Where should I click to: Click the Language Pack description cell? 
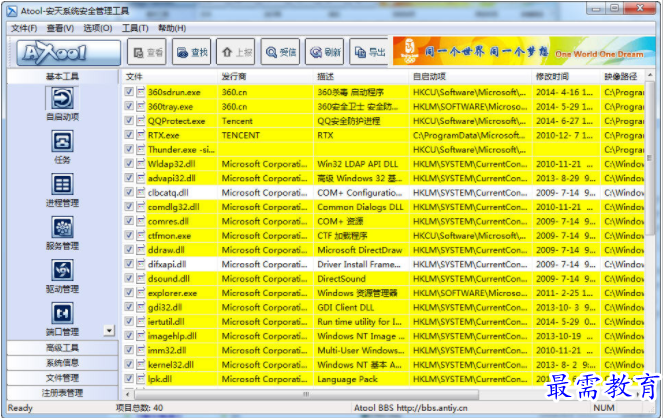click(x=347, y=379)
